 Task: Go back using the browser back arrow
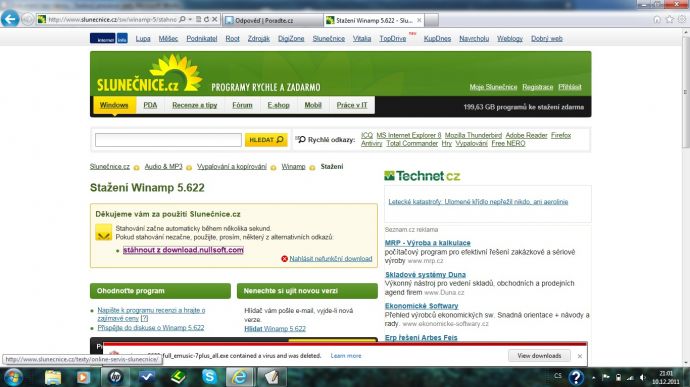(10, 19)
